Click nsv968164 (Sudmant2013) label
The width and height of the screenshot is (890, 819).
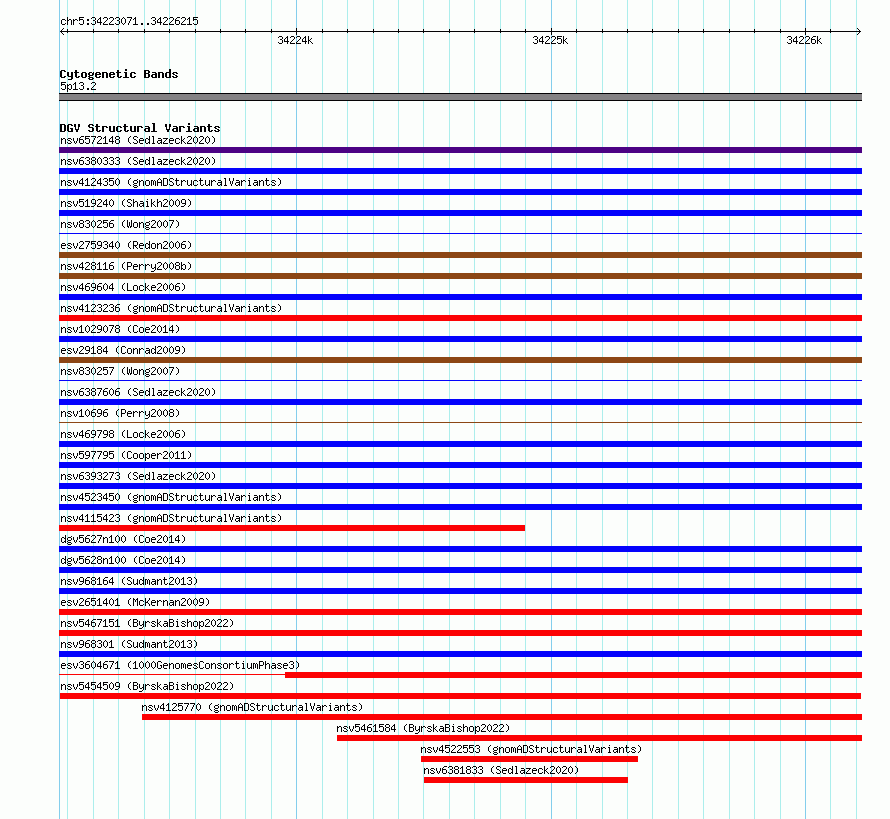[x=129, y=581]
